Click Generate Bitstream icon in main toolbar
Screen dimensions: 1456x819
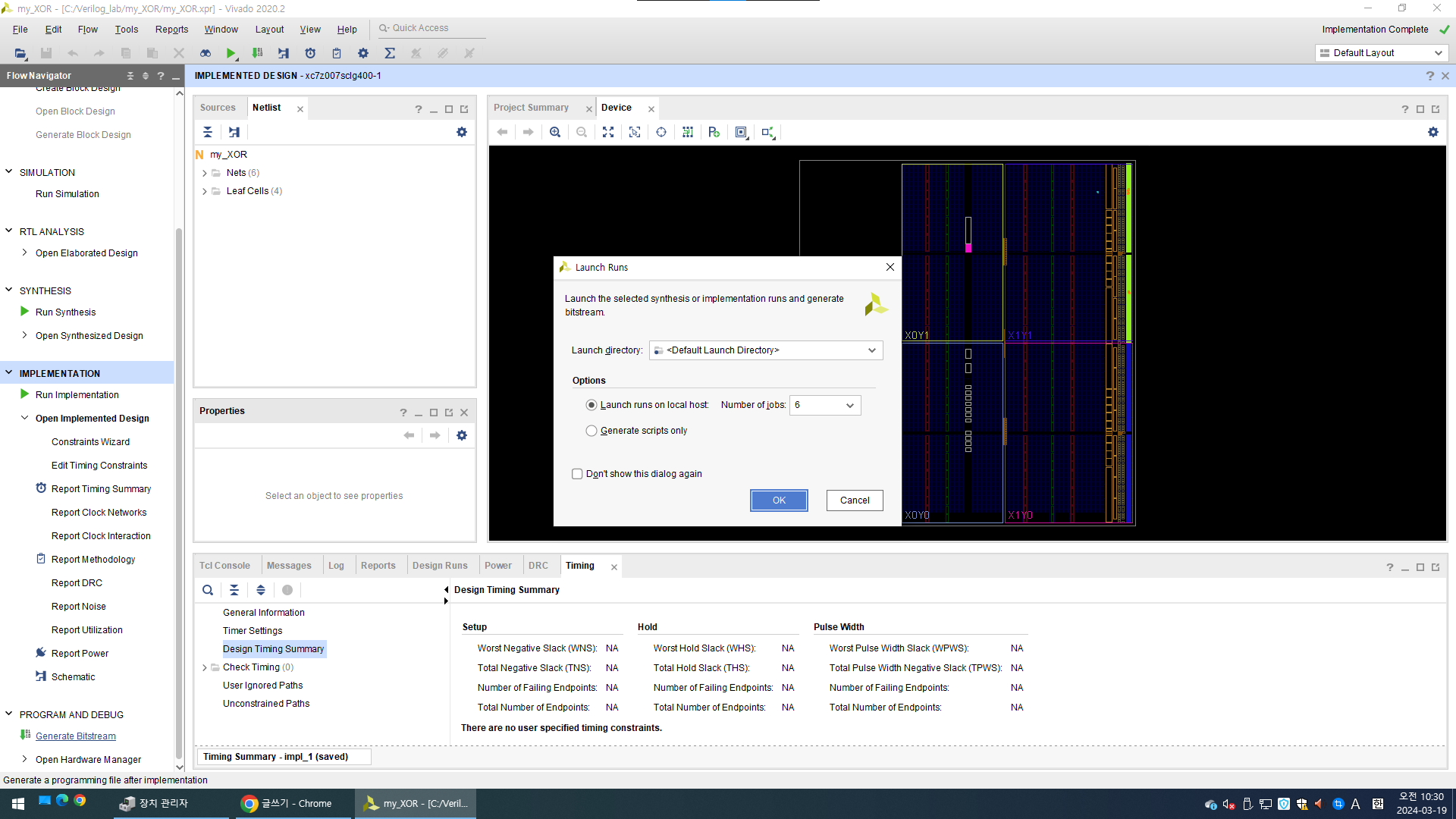click(258, 53)
